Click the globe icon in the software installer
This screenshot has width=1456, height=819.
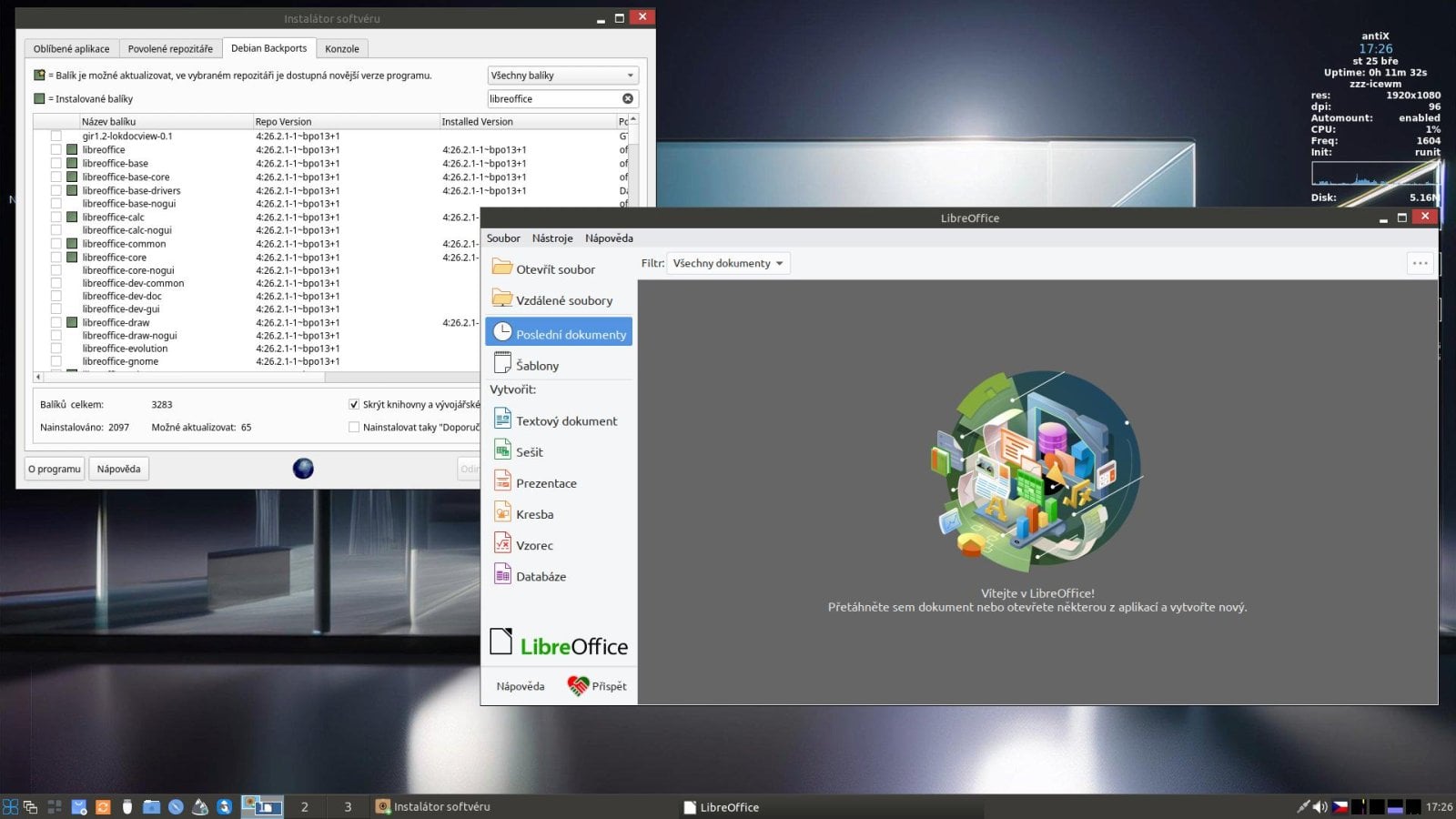click(303, 469)
